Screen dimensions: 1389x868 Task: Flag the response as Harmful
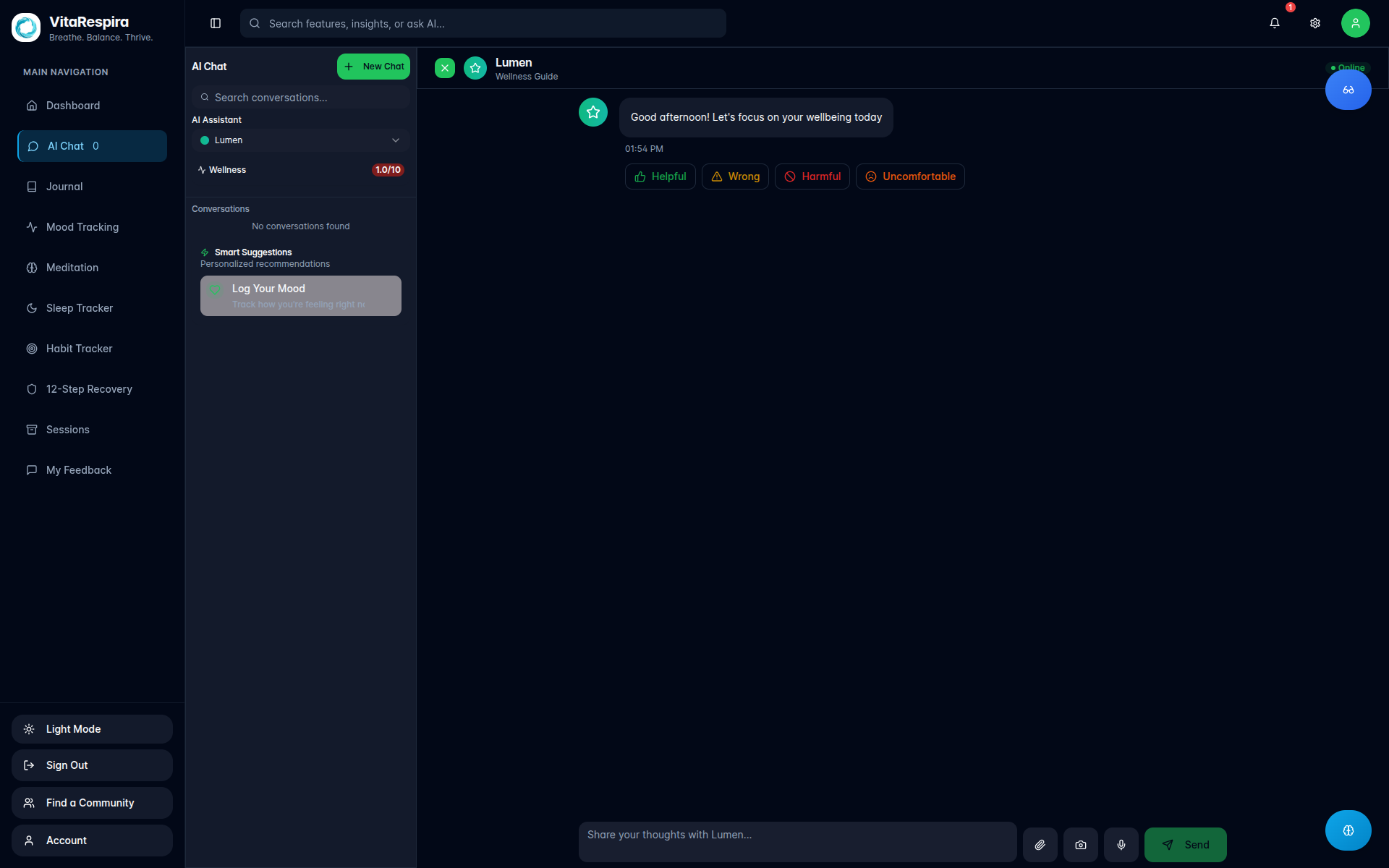click(x=812, y=176)
